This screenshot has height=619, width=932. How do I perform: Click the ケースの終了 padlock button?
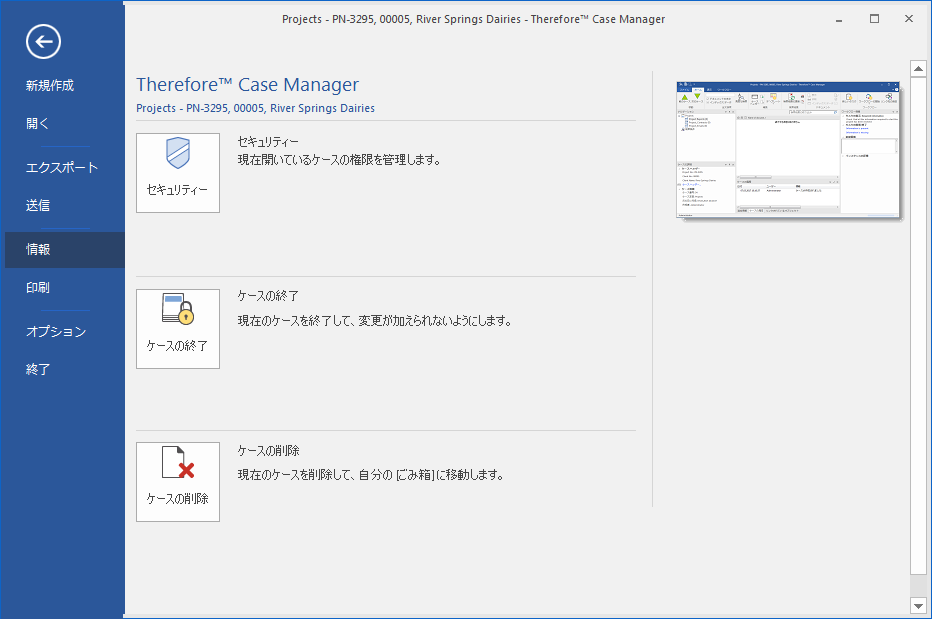tap(178, 329)
